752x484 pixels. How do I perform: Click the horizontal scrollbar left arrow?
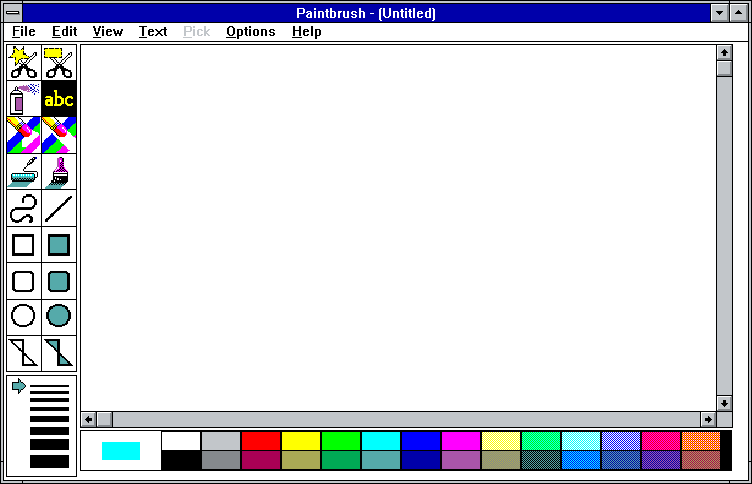[89, 419]
